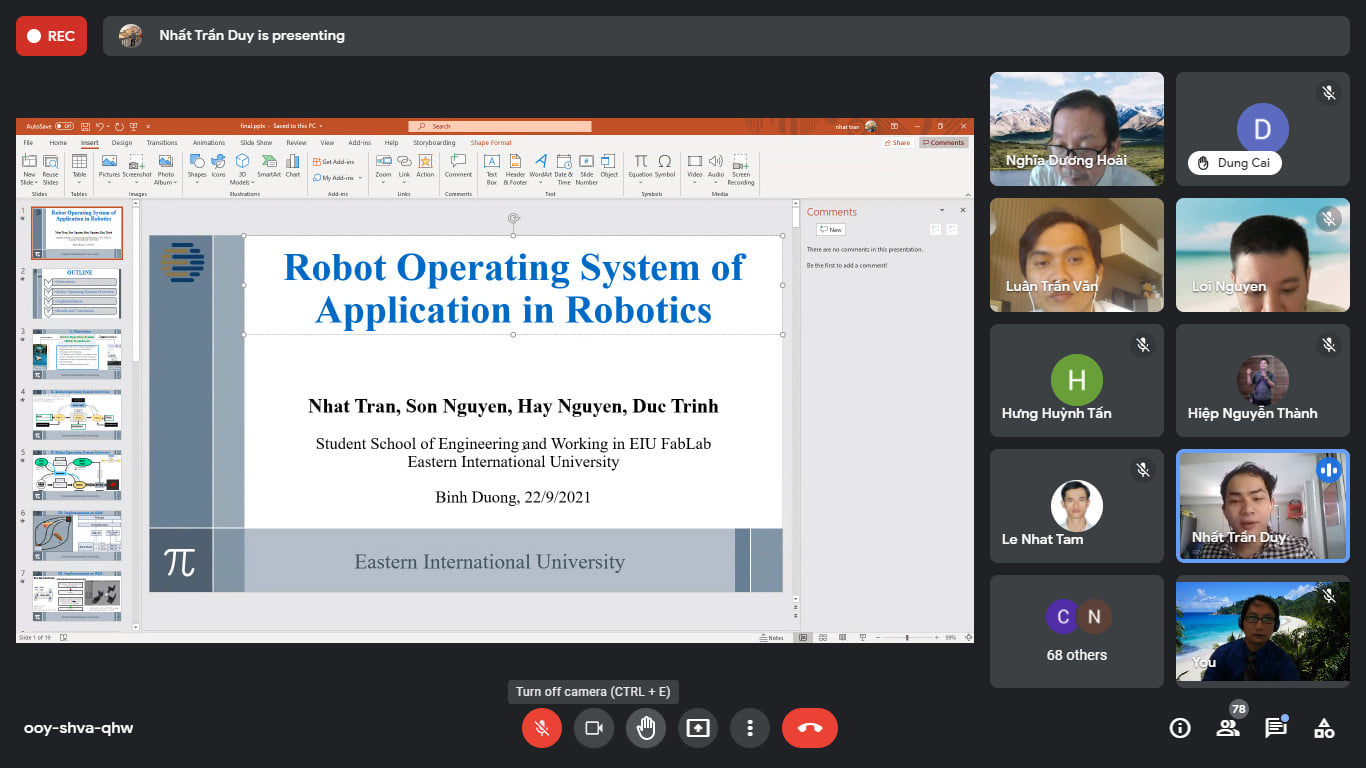Show everyone participants panel icon
This screenshot has height=768, width=1366.
coord(1228,728)
